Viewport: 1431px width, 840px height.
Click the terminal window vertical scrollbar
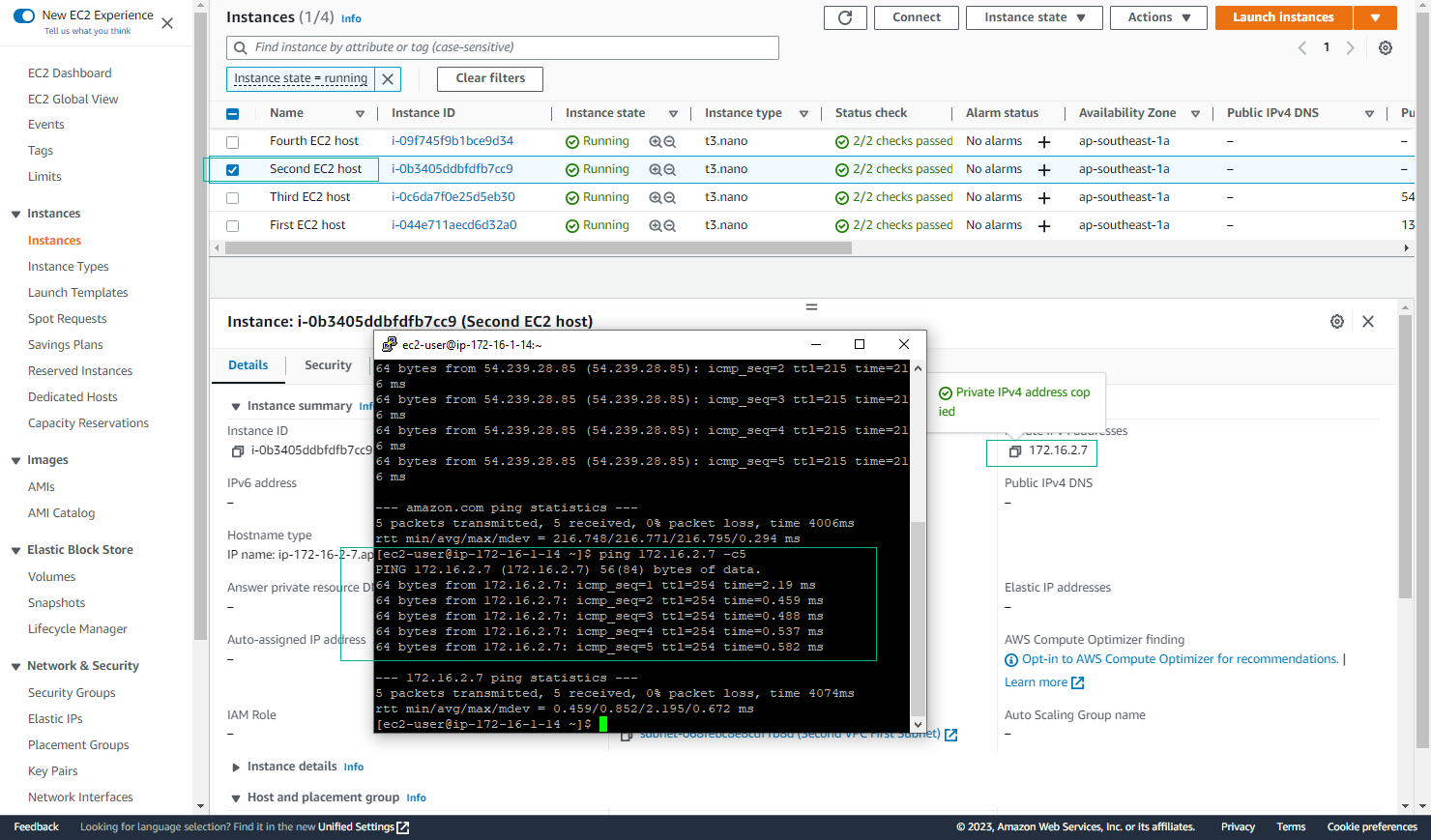pyautogui.click(x=919, y=619)
